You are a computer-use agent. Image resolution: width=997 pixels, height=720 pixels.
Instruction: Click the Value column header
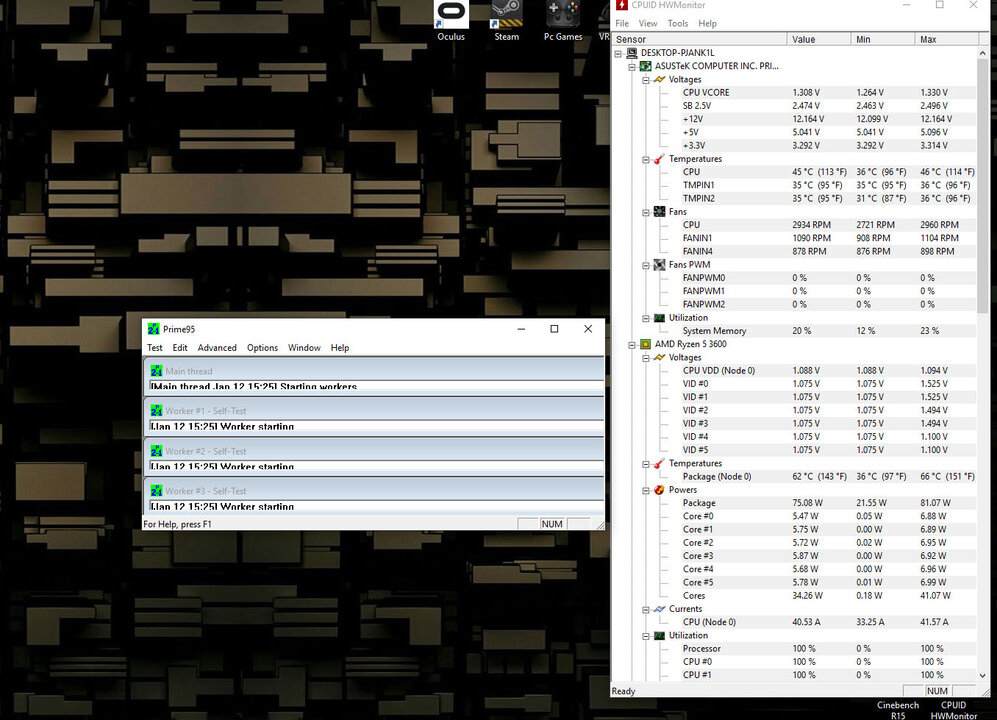point(819,39)
